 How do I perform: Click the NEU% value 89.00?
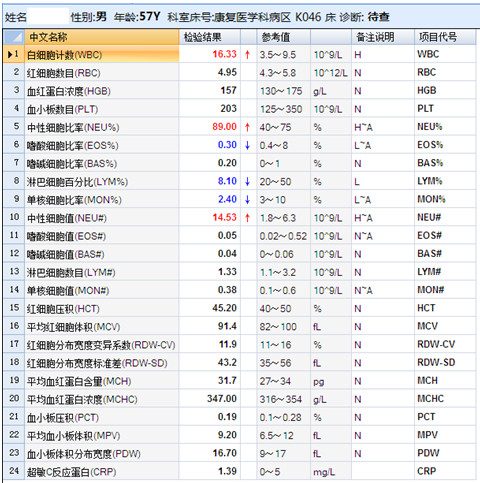[224, 127]
